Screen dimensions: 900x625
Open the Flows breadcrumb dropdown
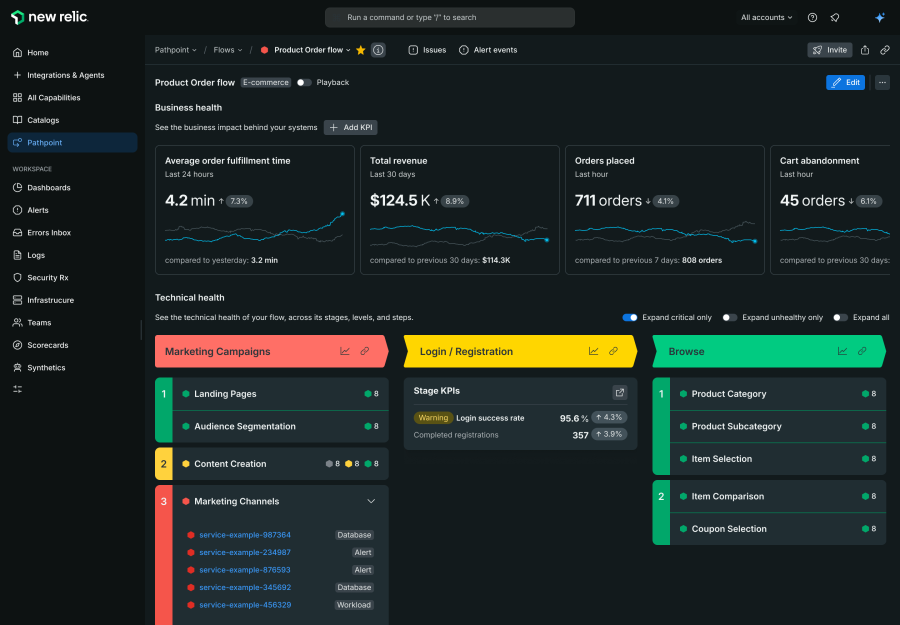point(228,50)
